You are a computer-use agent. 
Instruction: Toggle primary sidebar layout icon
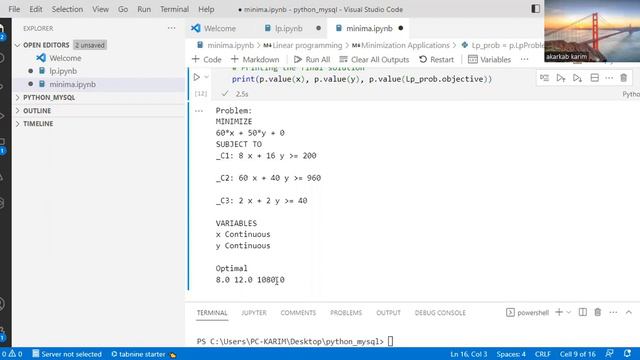pyautogui.click(x=536, y=9)
